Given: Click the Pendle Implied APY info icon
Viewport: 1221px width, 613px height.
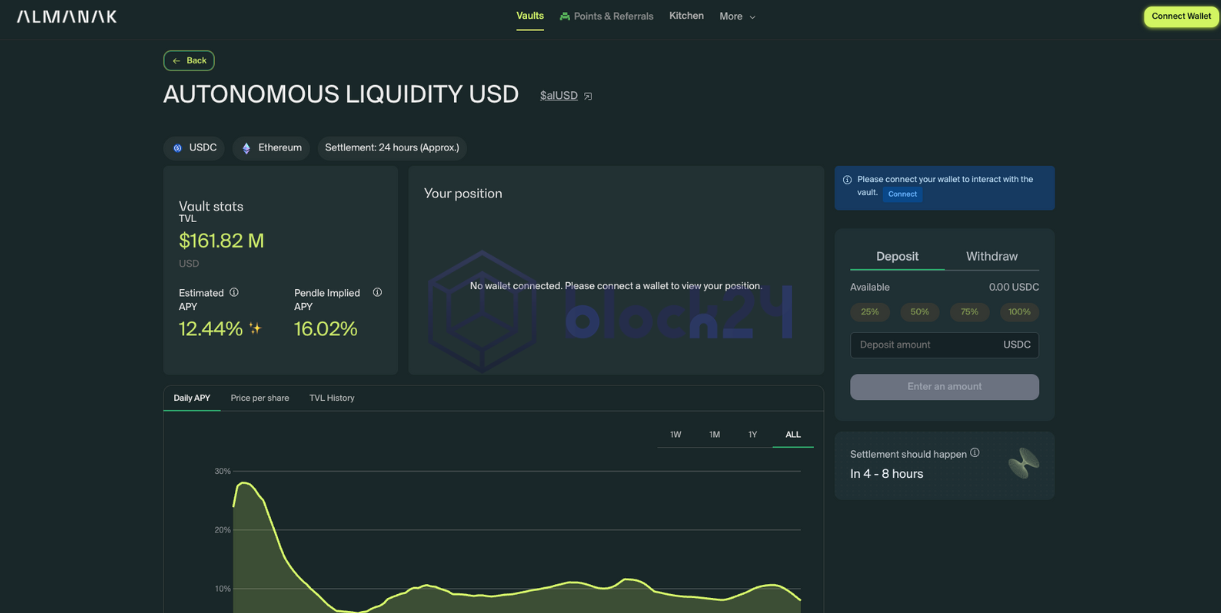Looking at the screenshot, I should tap(377, 293).
